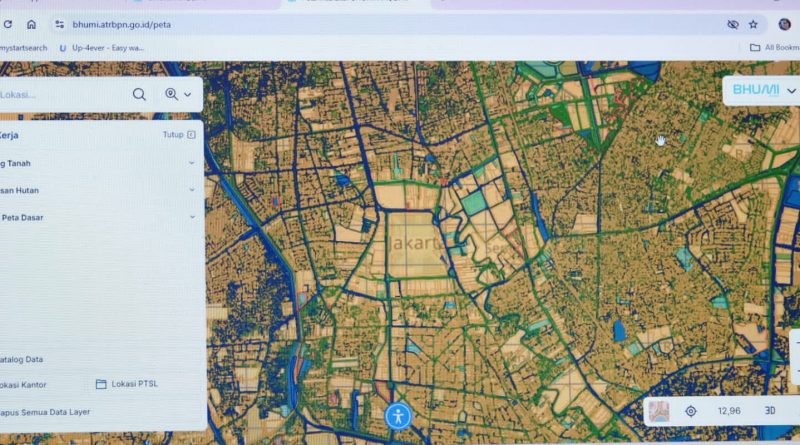Bookmark this page with star icon
The height and width of the screenshot is (445, 800).
pos(753,24)
